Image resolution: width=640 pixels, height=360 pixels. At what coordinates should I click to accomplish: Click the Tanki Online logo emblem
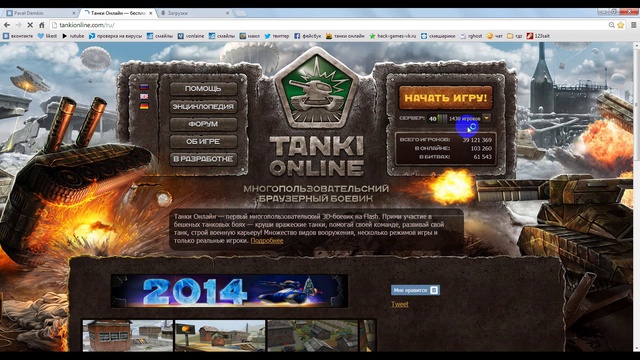coord(317,88)
